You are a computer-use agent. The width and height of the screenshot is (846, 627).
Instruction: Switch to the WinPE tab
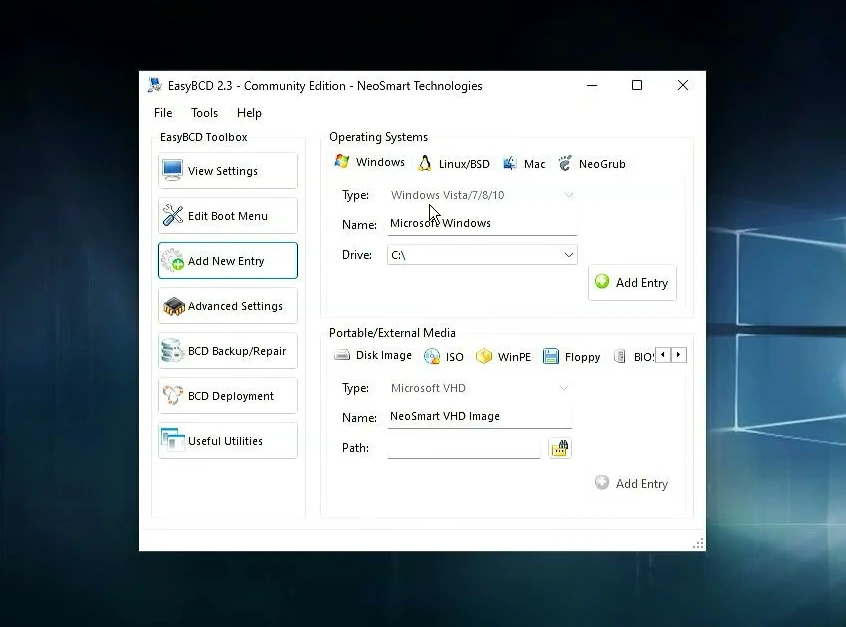click(x=503, y=357)
